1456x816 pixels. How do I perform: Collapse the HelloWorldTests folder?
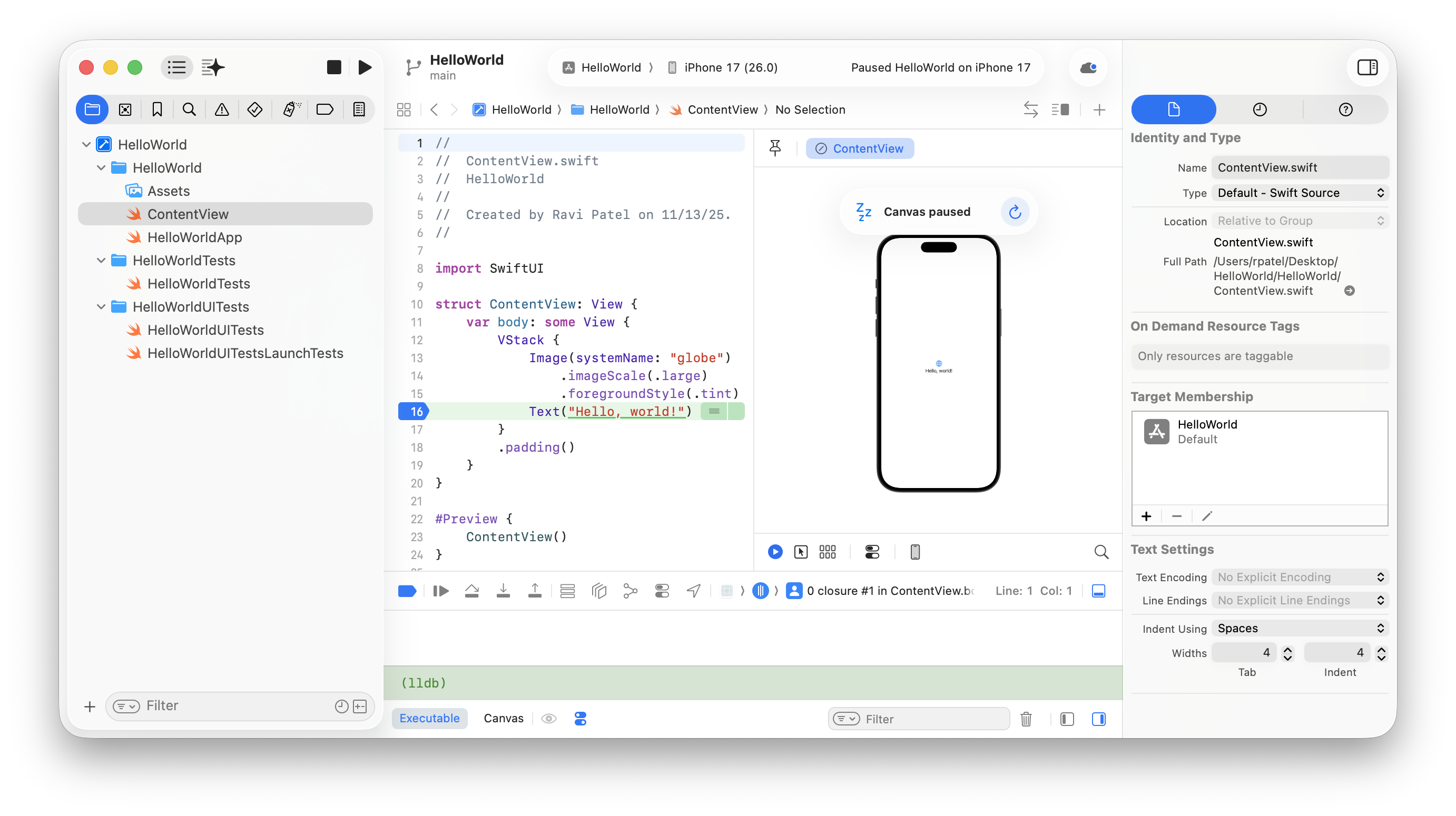click(x=101, y=260)
